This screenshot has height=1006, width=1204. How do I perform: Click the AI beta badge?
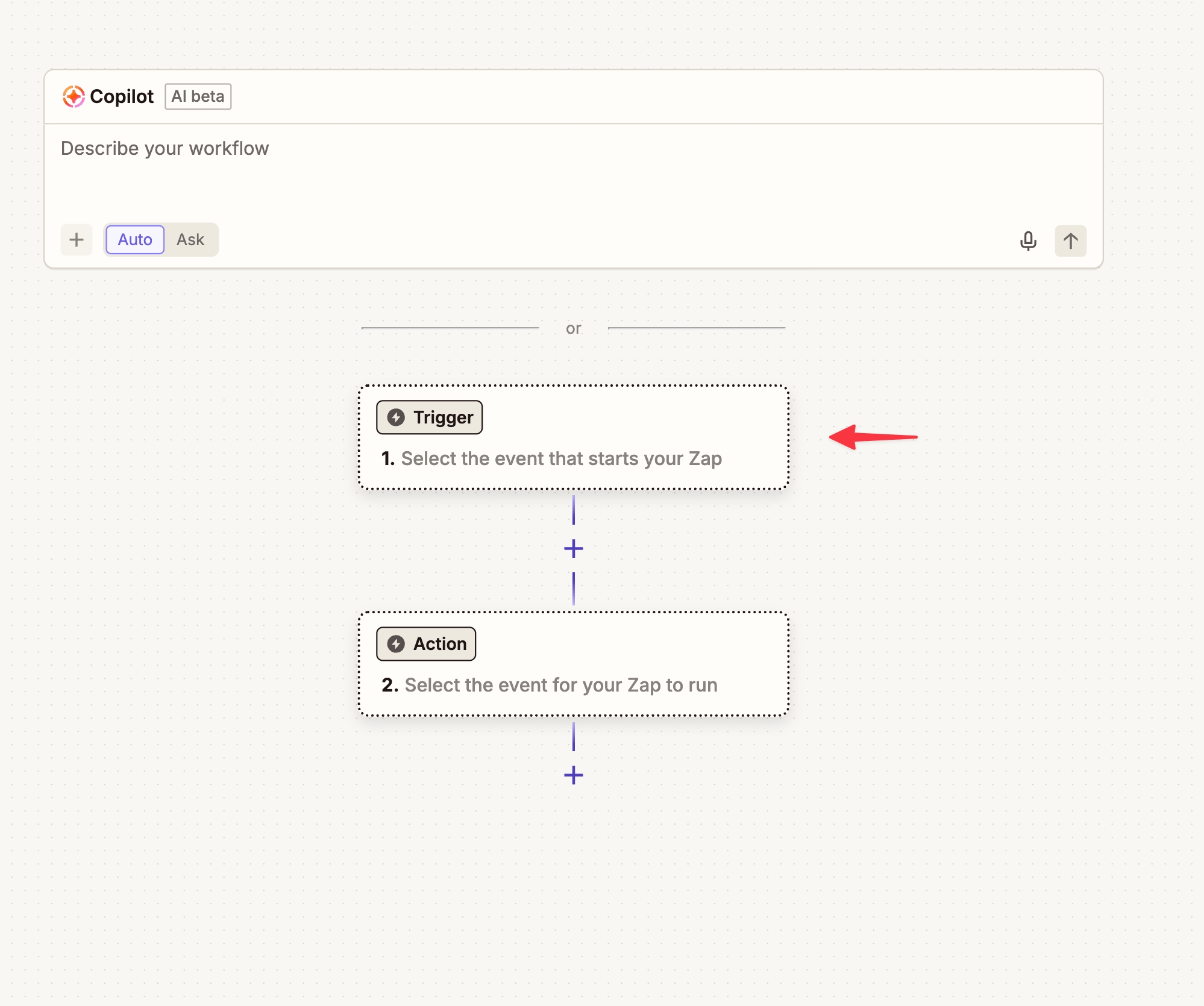click(x=198, y=96)
